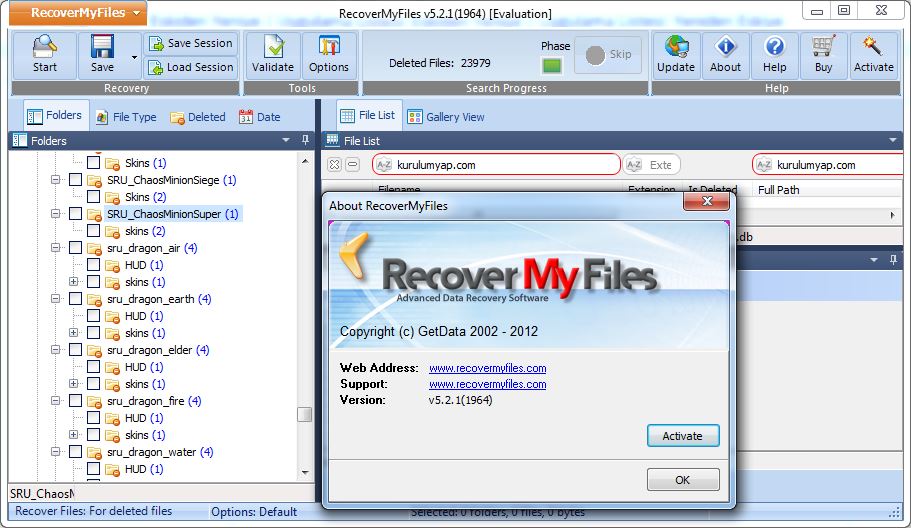Switch to the Folders tab
This screenshot has width=911, height=528.
tap(55, 116)
